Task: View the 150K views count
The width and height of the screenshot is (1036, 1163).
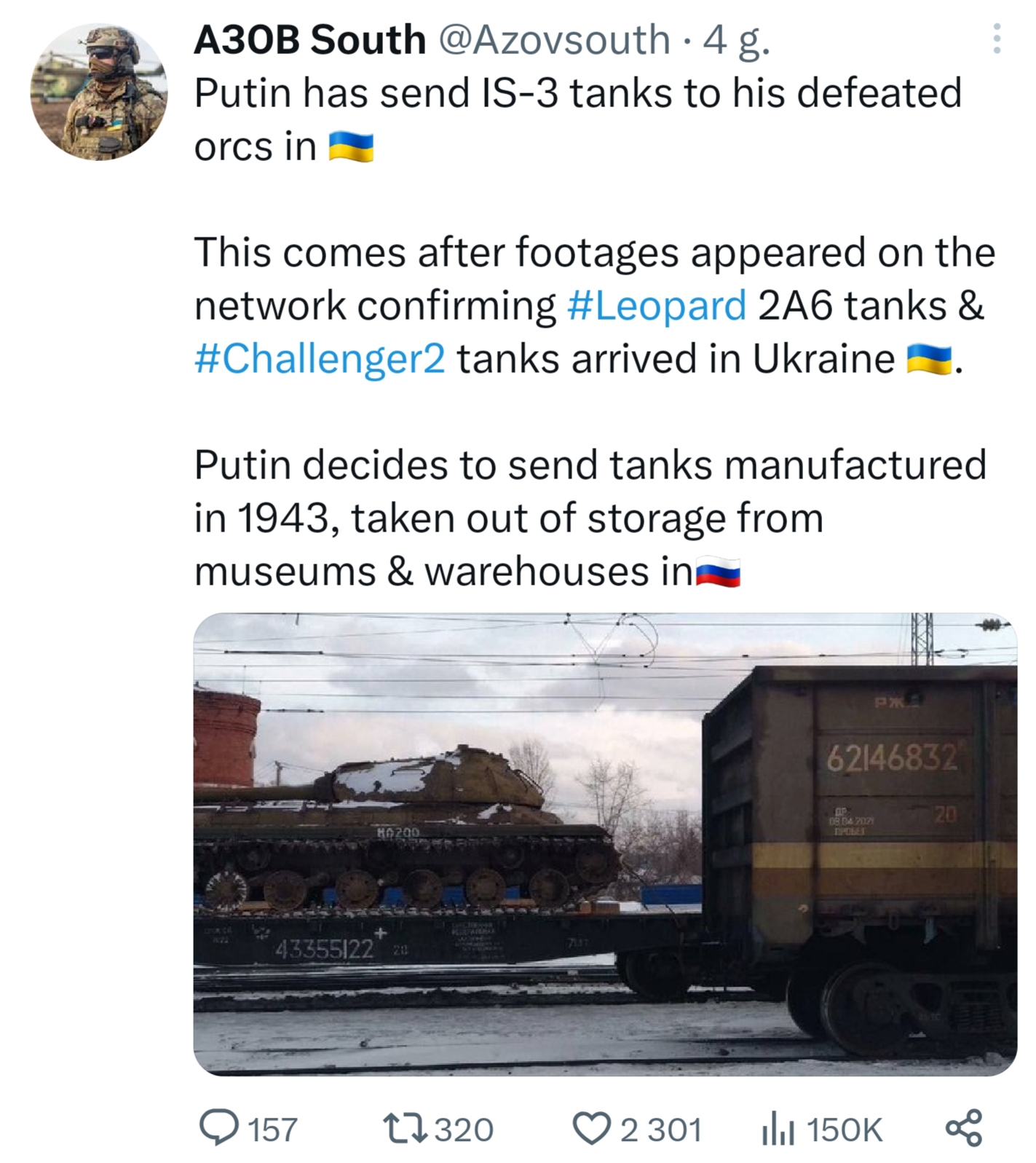Action: tap(844, 1130)
